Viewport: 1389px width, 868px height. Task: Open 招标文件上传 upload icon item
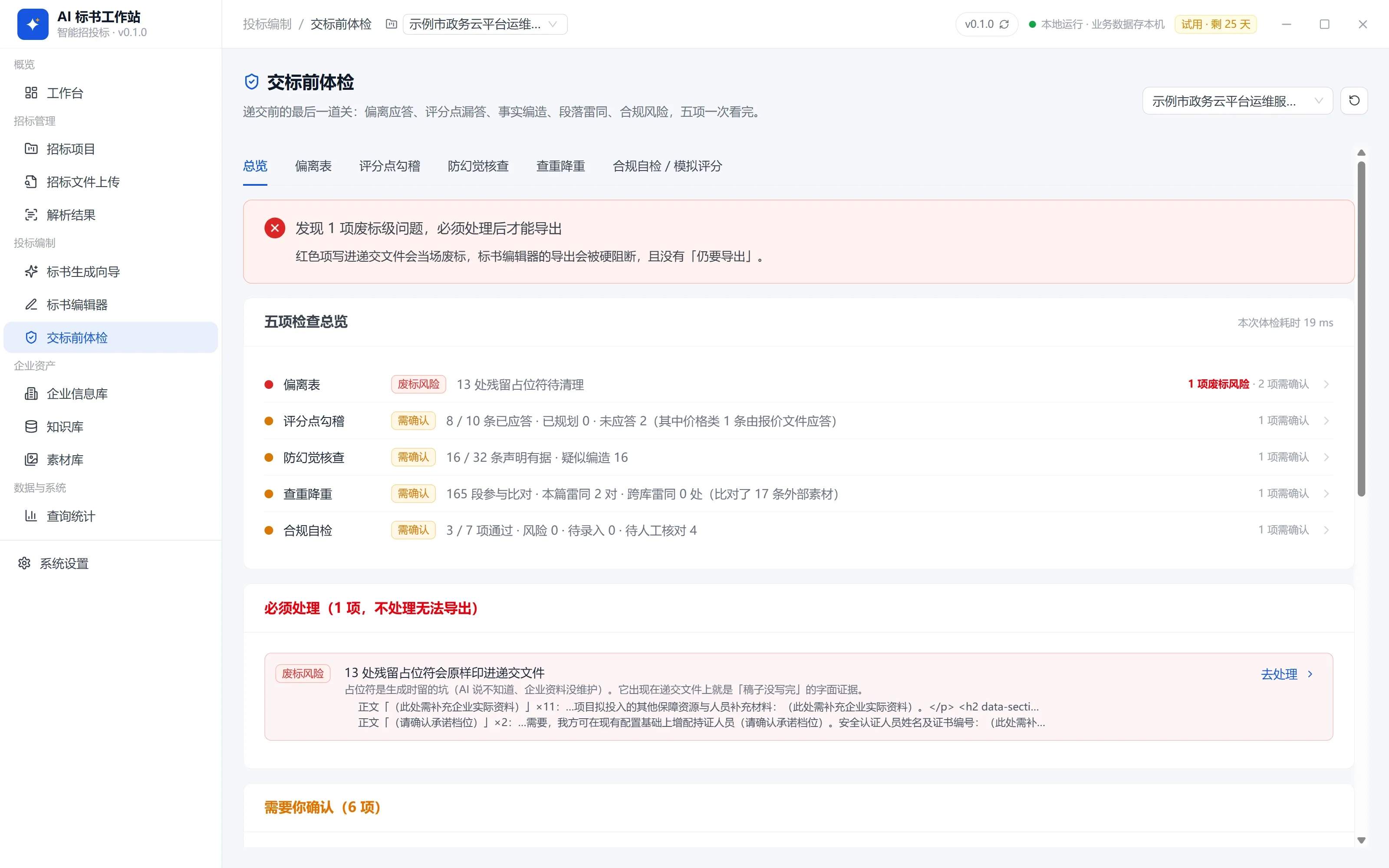click(x=31, y=182)
